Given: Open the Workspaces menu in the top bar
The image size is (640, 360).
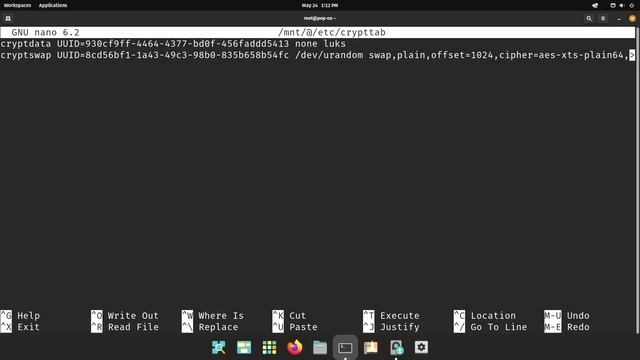Looking at the screenshot, I should tap(17, 5).
